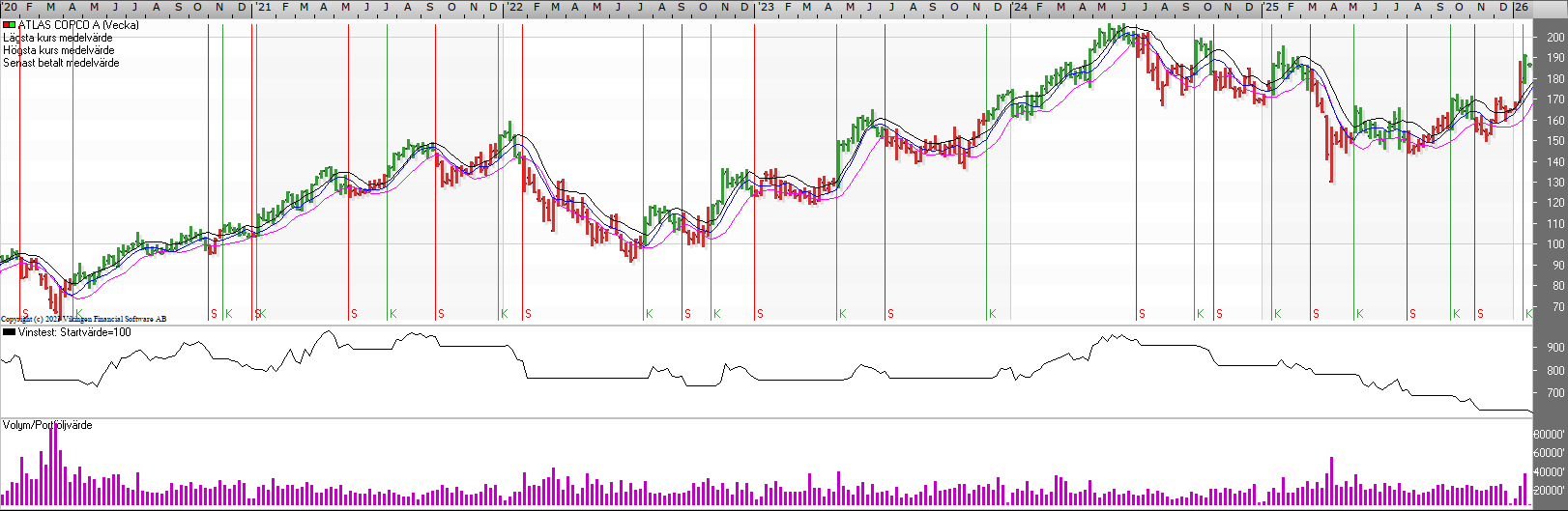The image size is (1568, 511).
Task: Select the Högsta kurs medelvärde legend entry
Action: click(58, 50)
